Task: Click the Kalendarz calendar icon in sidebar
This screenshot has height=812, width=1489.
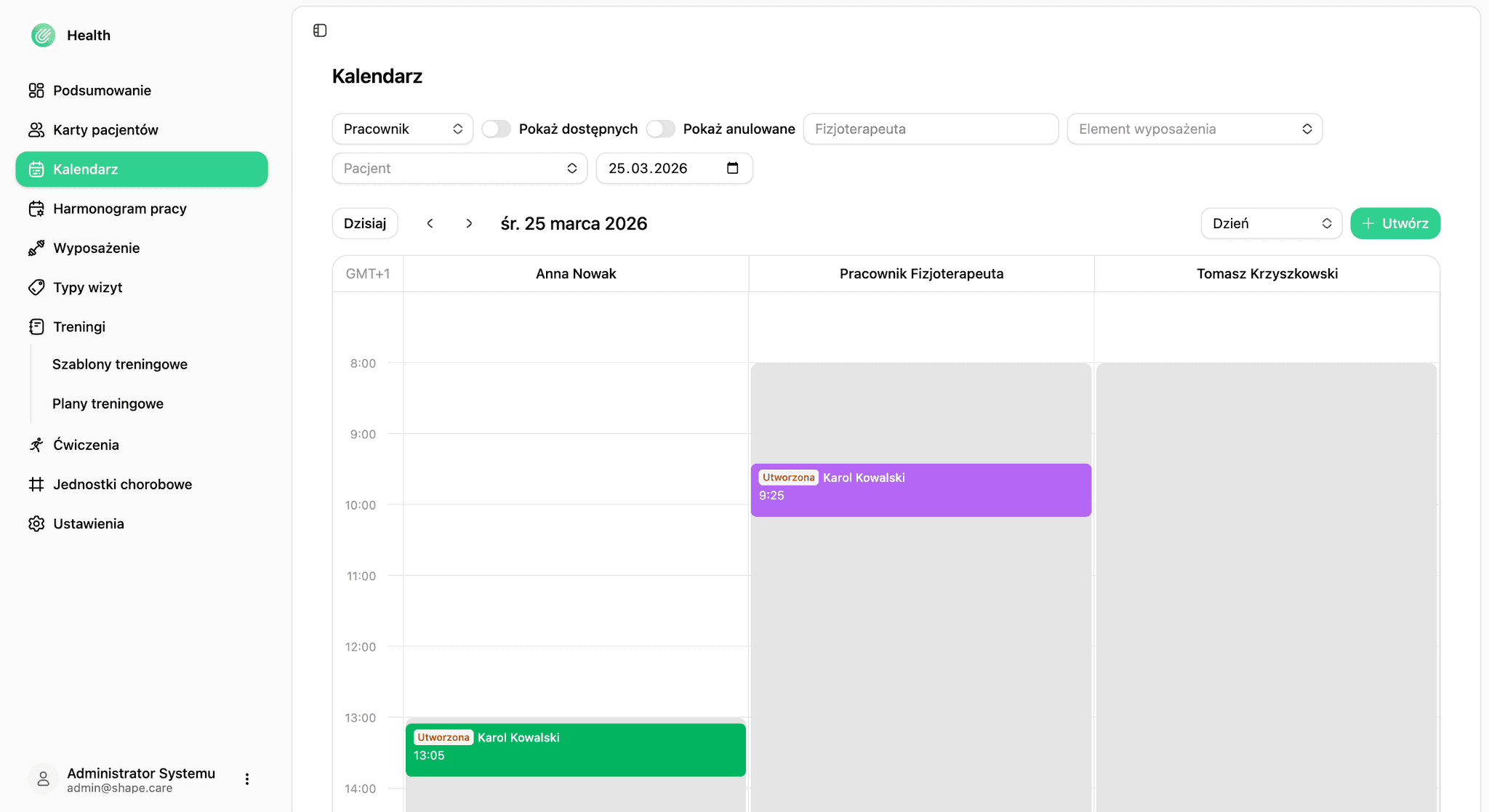Action: click(x=36, y=169)
